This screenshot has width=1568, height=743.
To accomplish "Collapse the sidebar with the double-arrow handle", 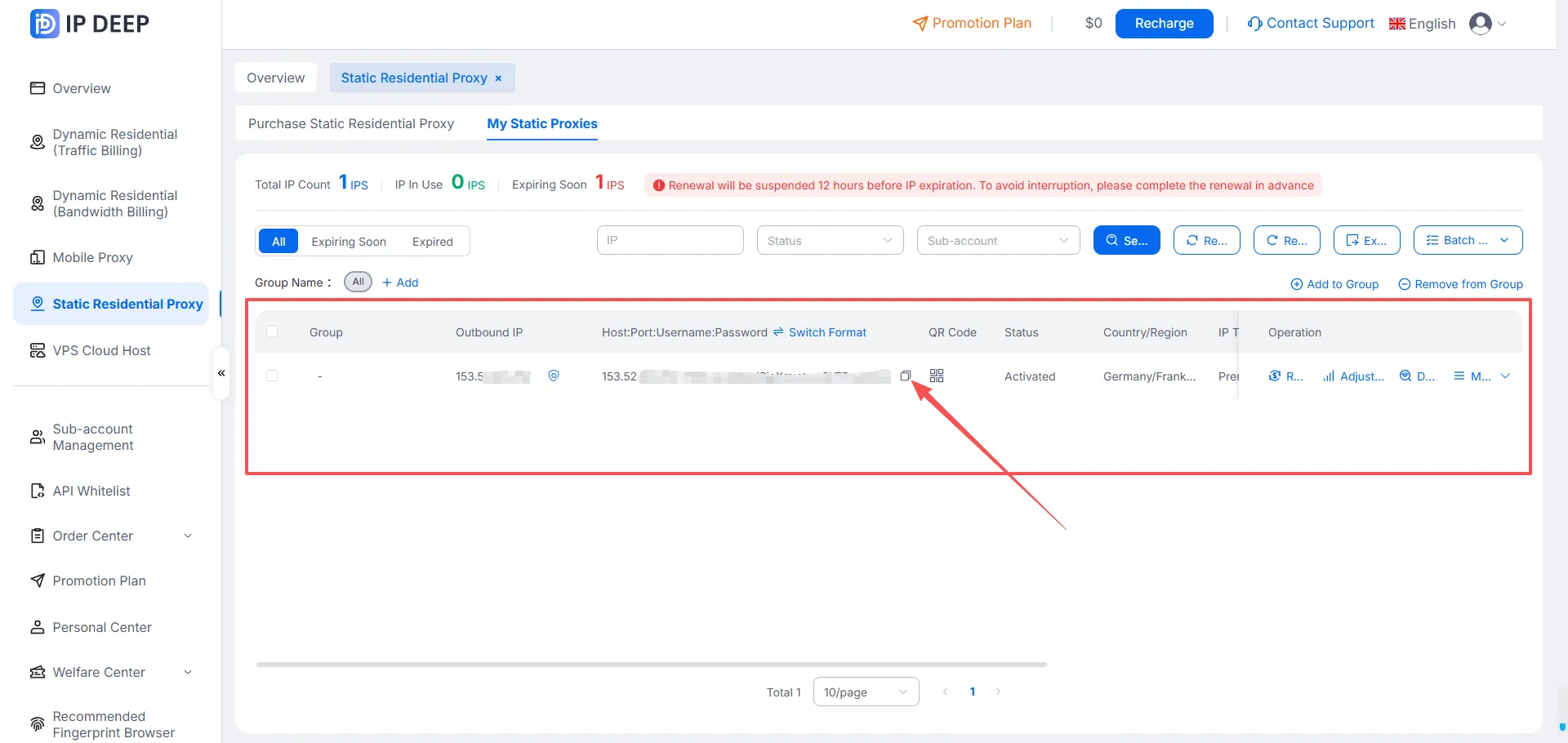I will tap(220, 373).
